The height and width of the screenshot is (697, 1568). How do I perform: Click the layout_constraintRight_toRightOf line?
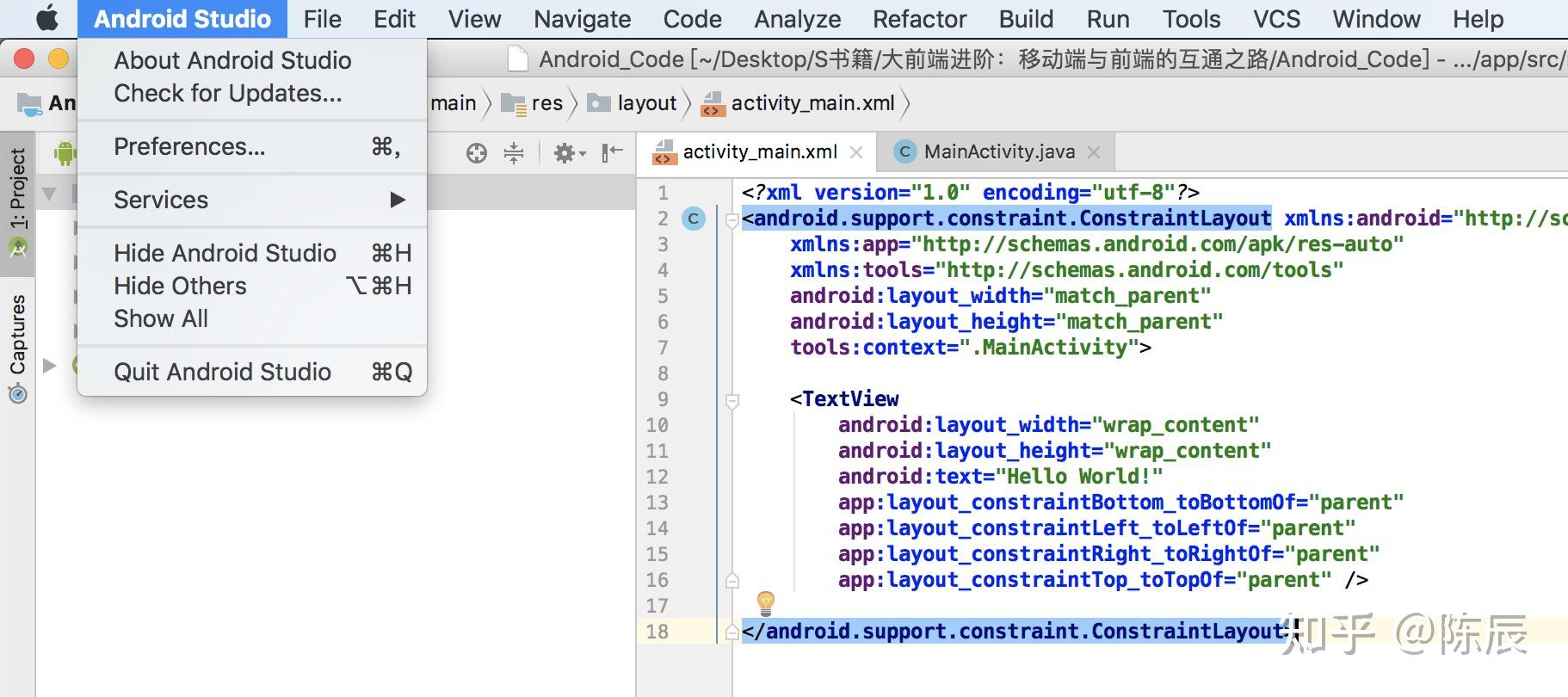[1109, 554]
